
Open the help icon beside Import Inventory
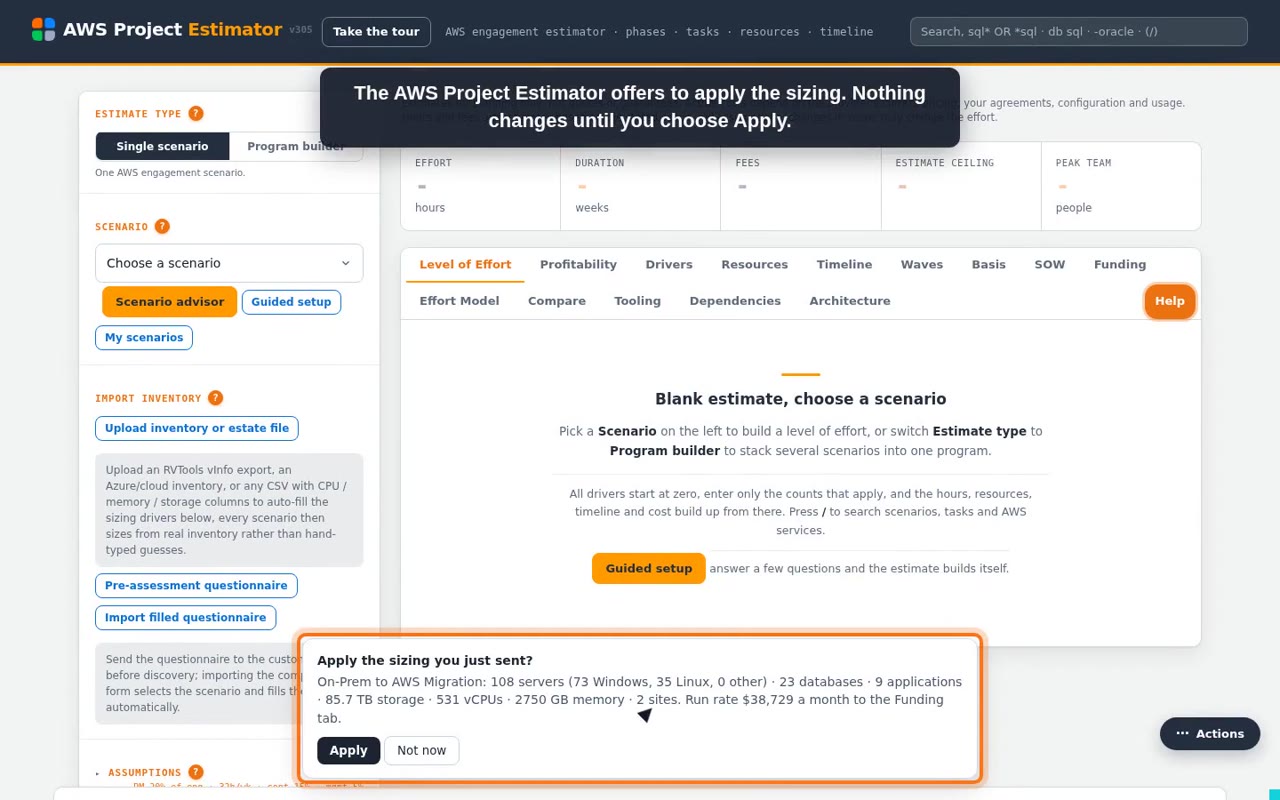click(x=215, y=398)
